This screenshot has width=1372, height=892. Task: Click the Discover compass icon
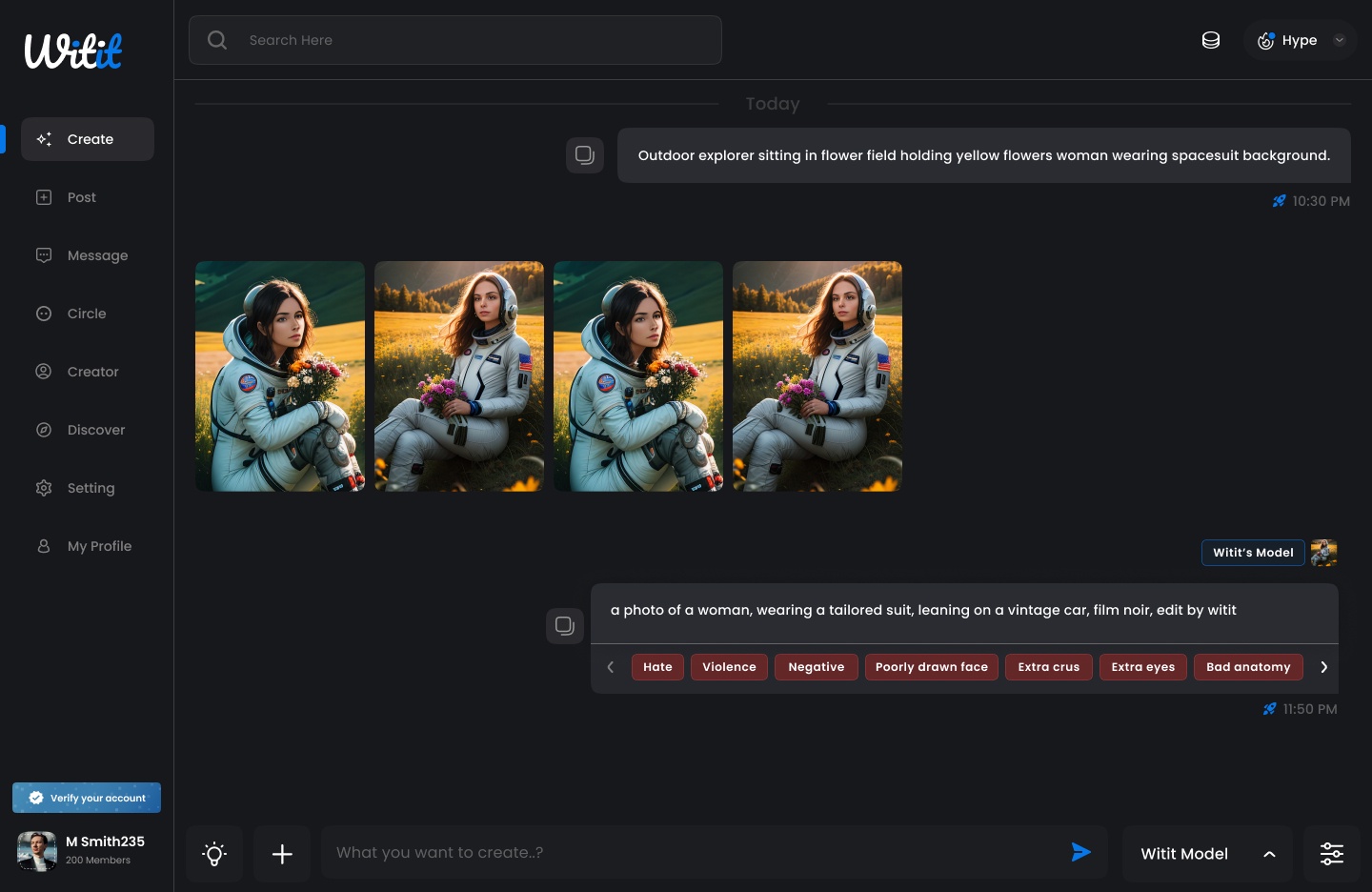coord(44,430)
